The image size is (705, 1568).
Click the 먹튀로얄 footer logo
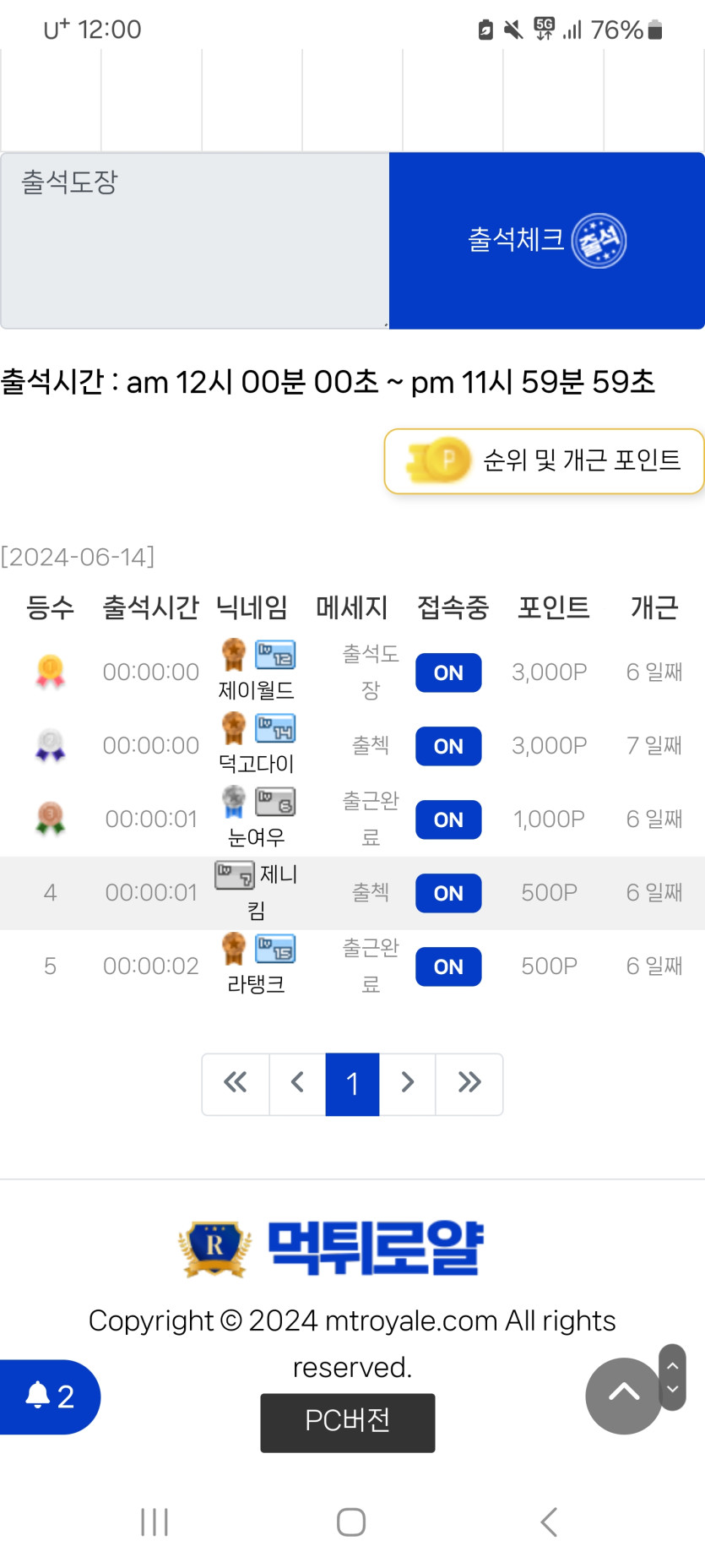click(331, 1248)
